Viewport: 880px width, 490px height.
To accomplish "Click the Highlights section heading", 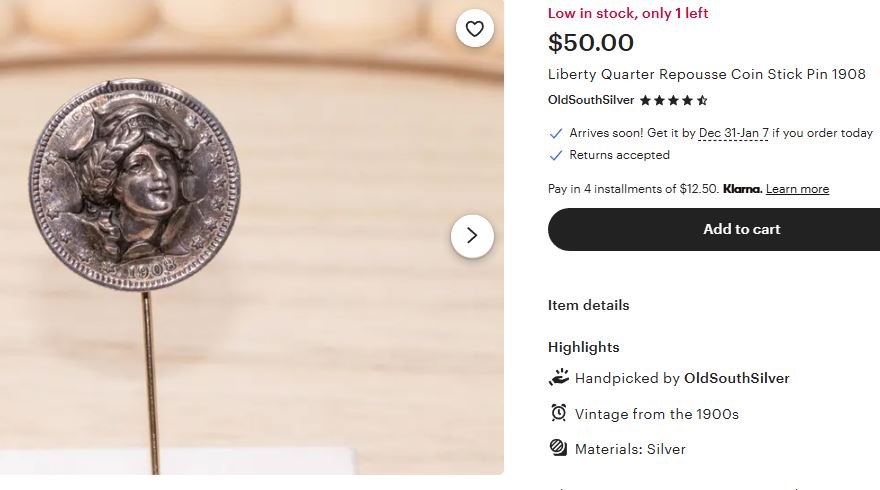I will coord(584,347).
